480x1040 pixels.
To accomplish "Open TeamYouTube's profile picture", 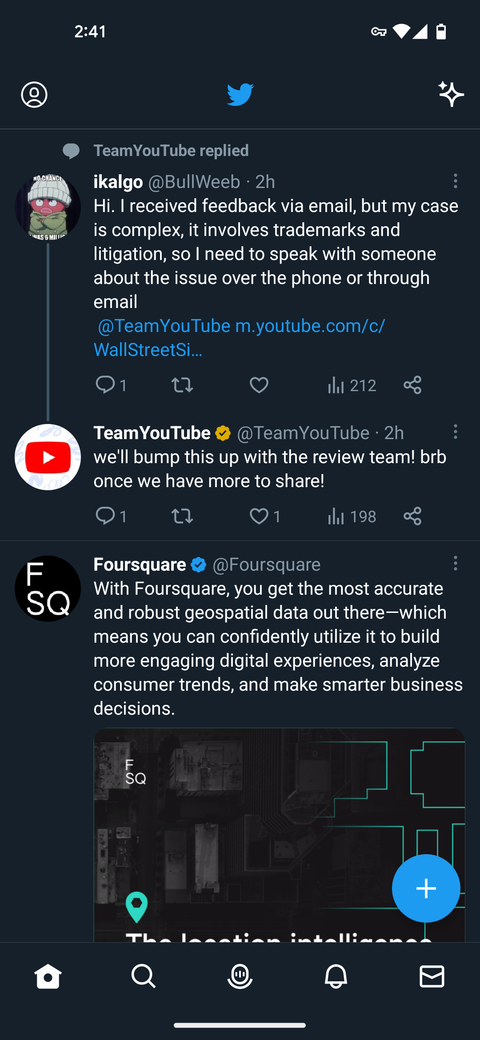I will pyautogui.click(x=48, y=457).
